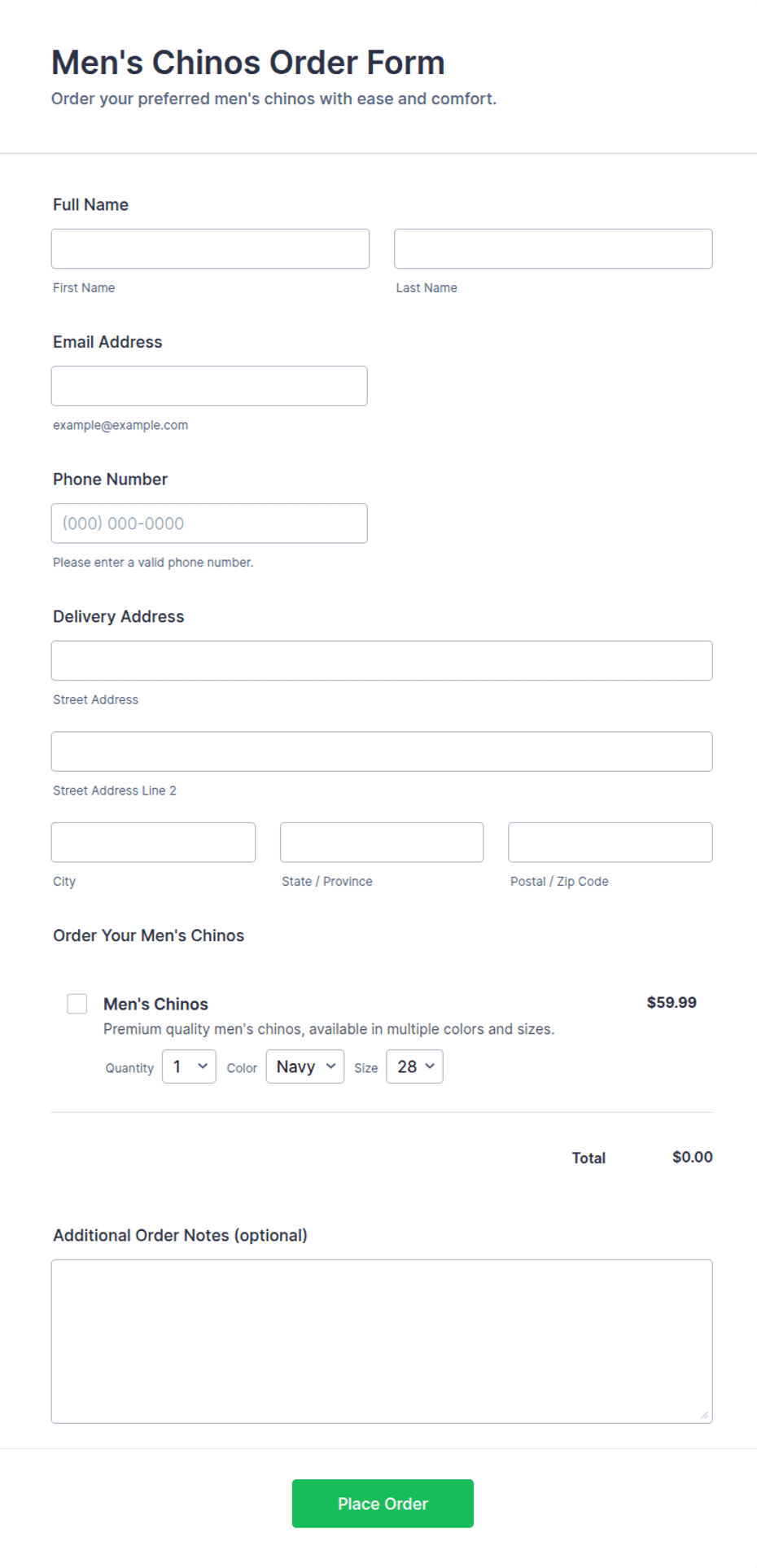
Task: Click the Street Address Line 2 field
Action: click(x=382, y=751)
